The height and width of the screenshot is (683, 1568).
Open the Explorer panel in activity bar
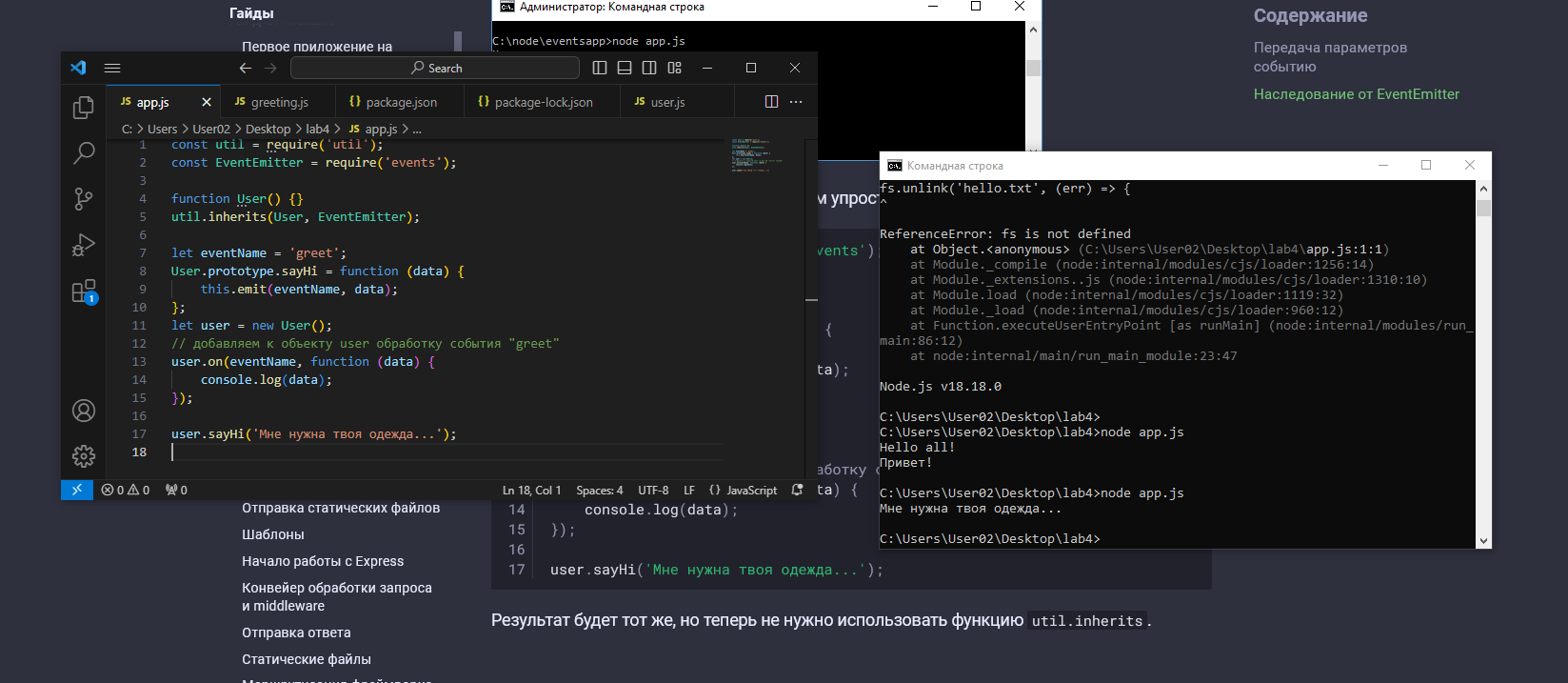[x=84, y=108]
